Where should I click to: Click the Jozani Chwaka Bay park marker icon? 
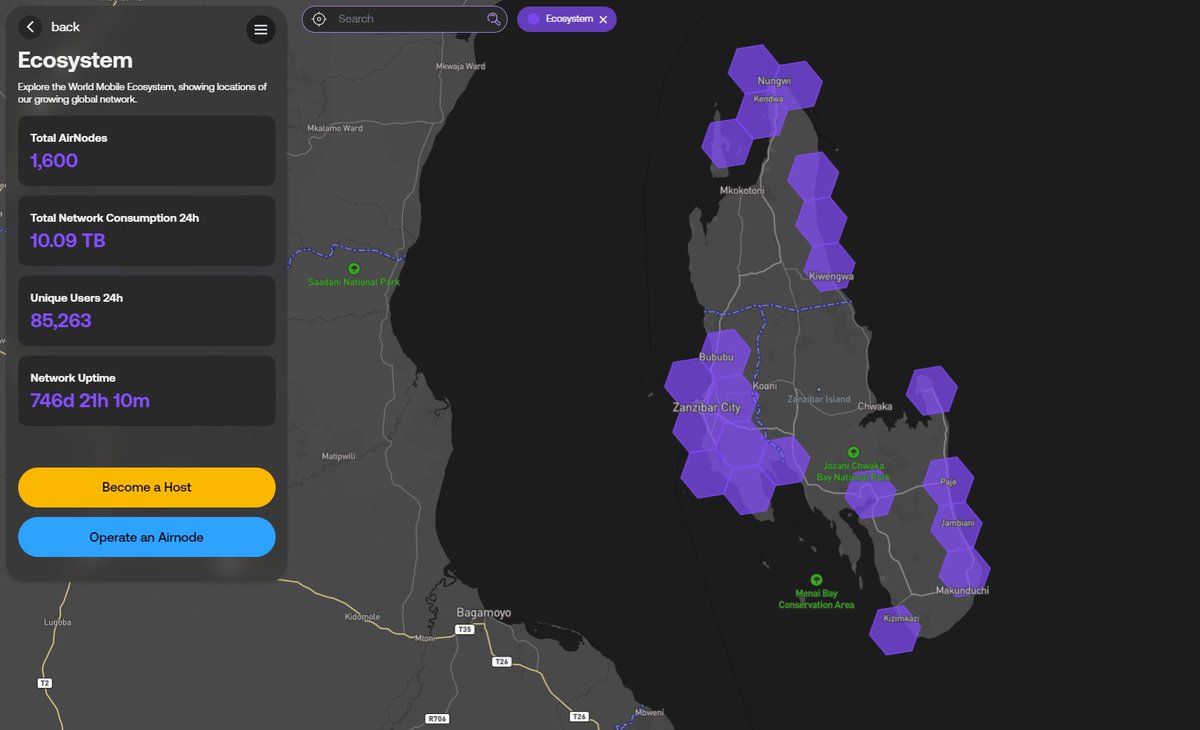click(x=853, y=453)
